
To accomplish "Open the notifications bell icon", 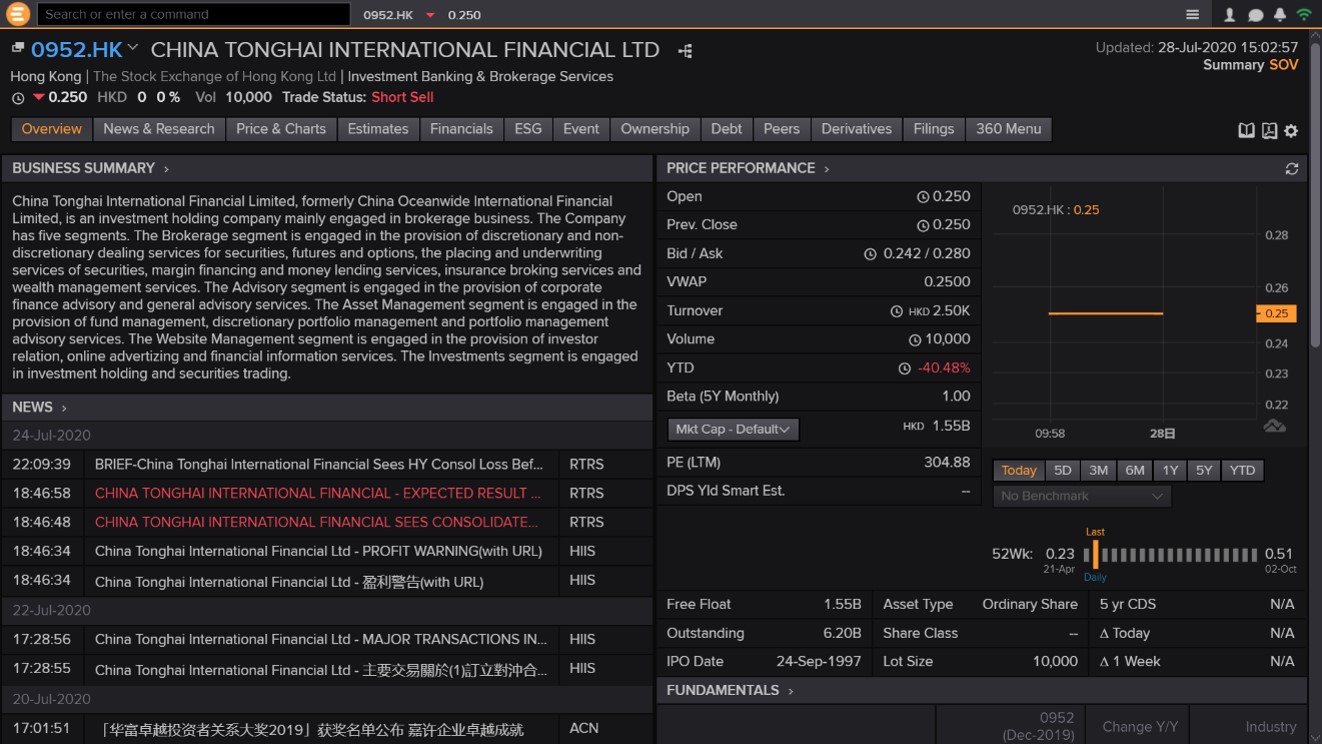I will (x=1280, y=15).
